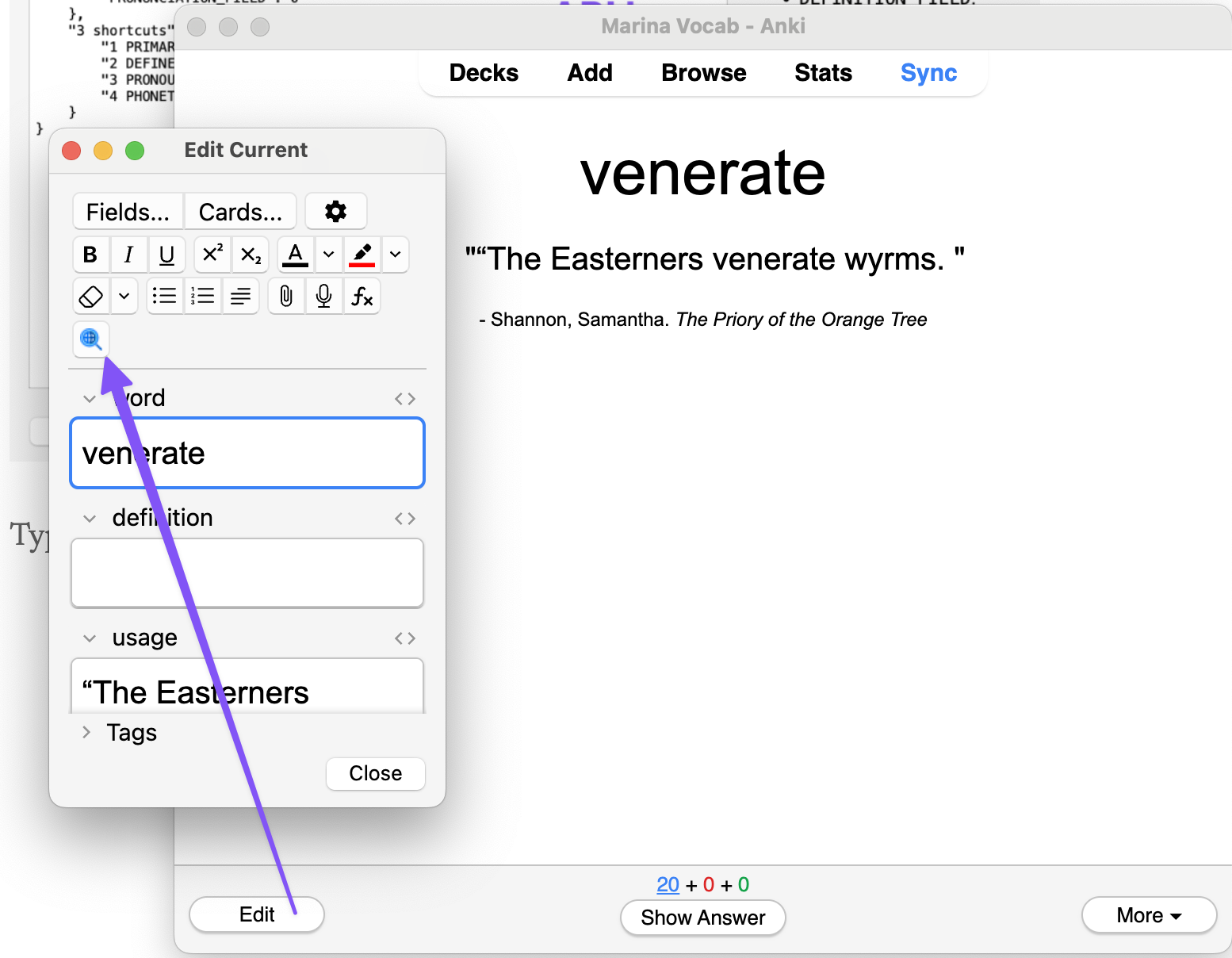Insert an unordered bullet list
The width and height of the screenshot is (1232, 958).
tap(164, 297)
